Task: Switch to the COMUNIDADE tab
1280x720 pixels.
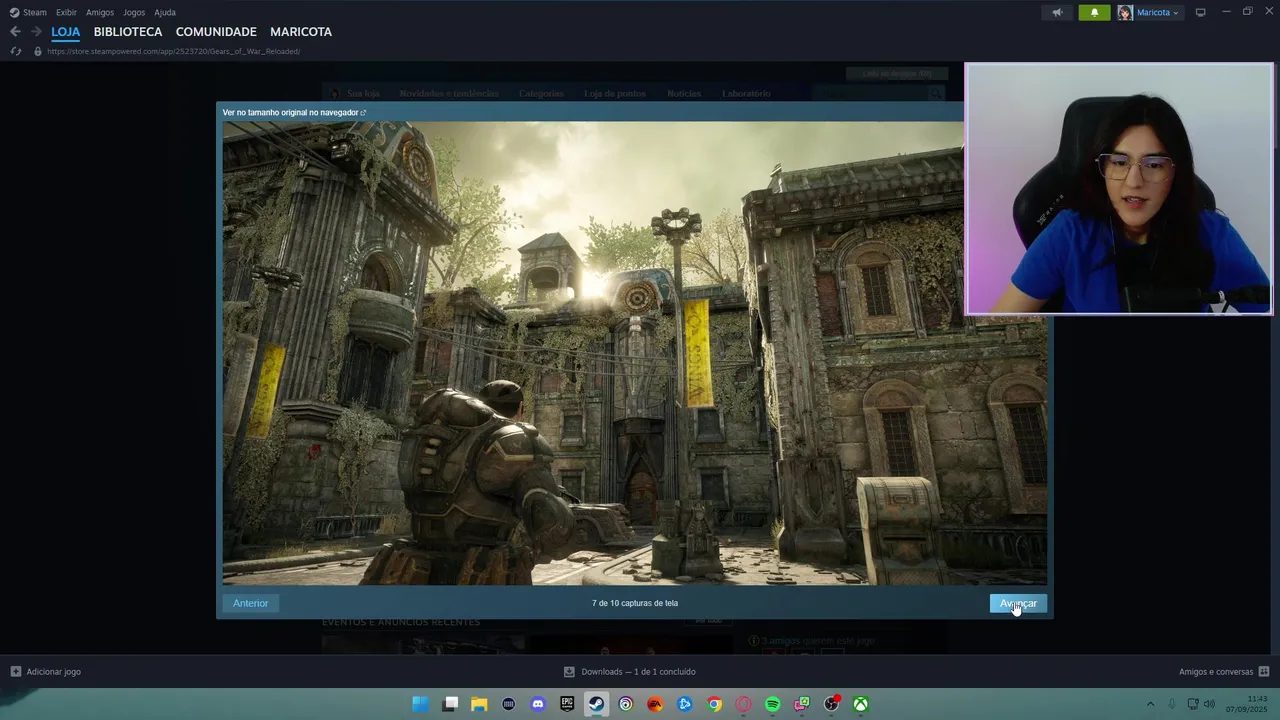Action: (216, 32)
